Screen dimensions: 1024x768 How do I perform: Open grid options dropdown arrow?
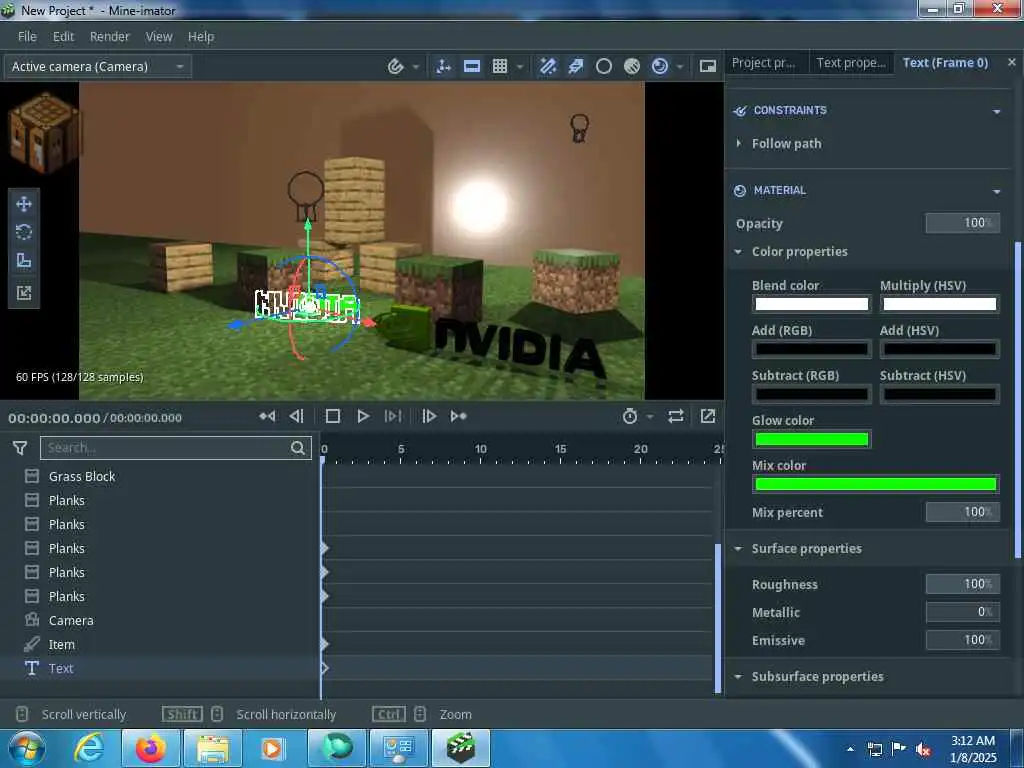coord(520,67)
